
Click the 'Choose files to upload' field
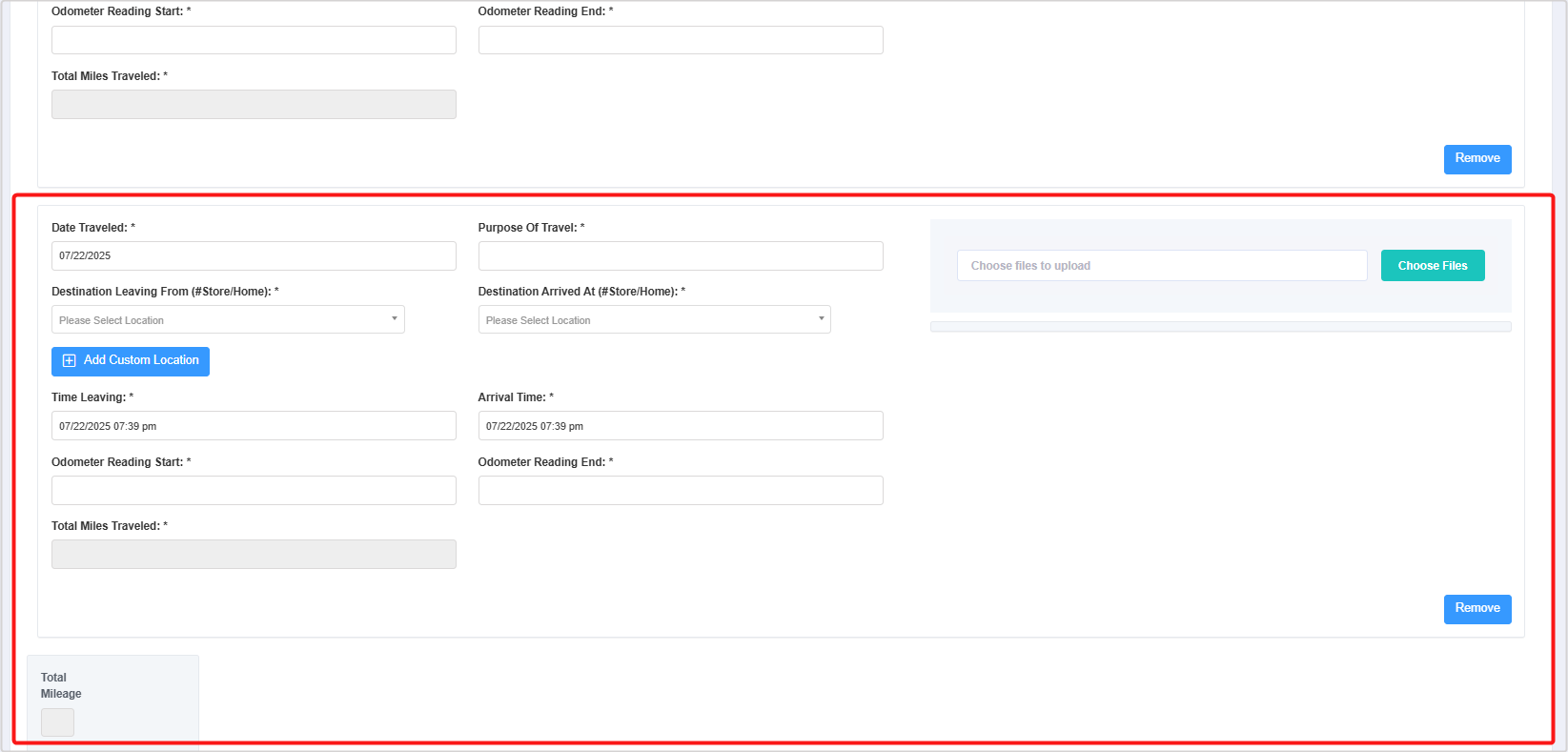point(1161,266)
